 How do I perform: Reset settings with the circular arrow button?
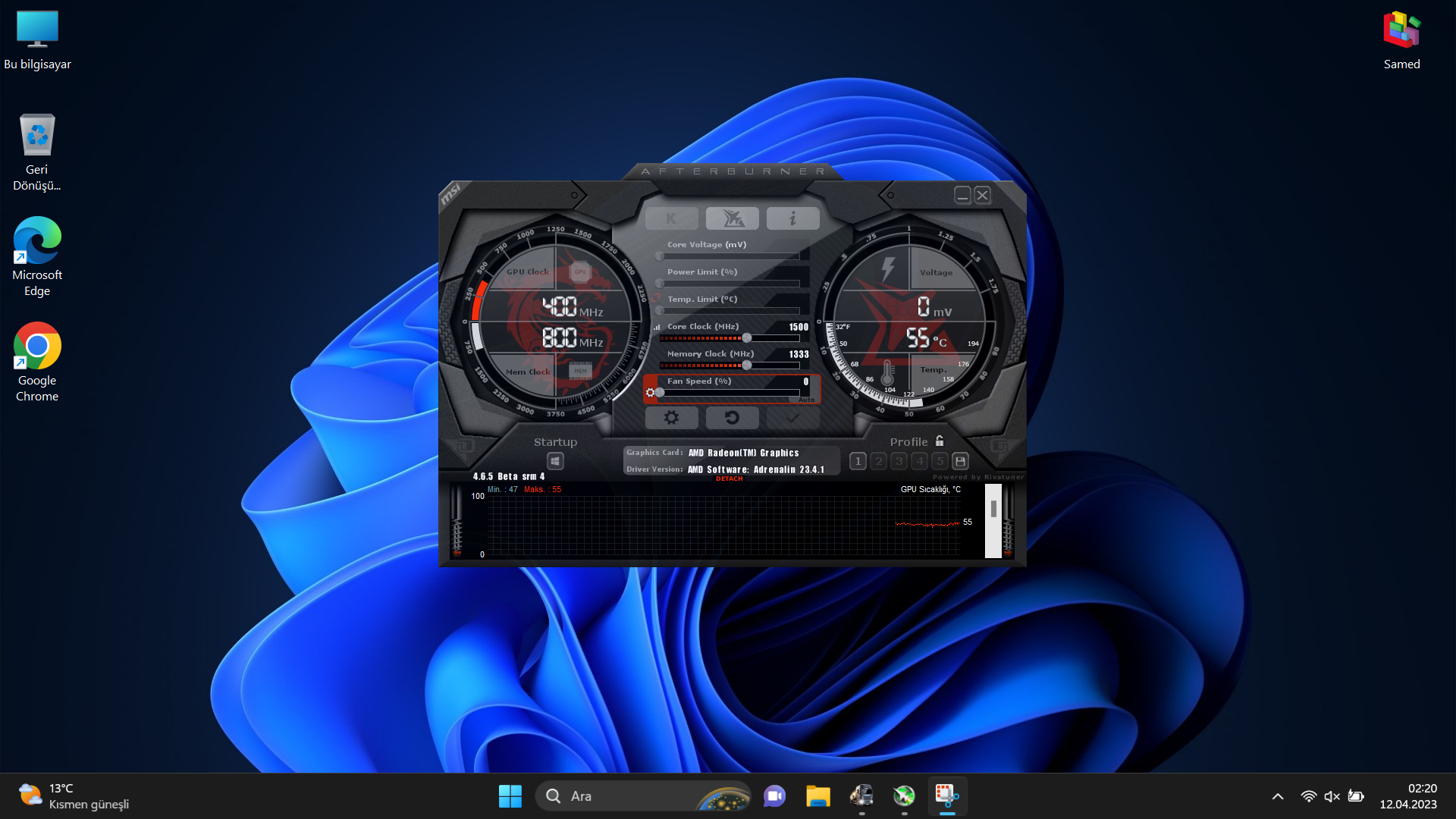732,417
